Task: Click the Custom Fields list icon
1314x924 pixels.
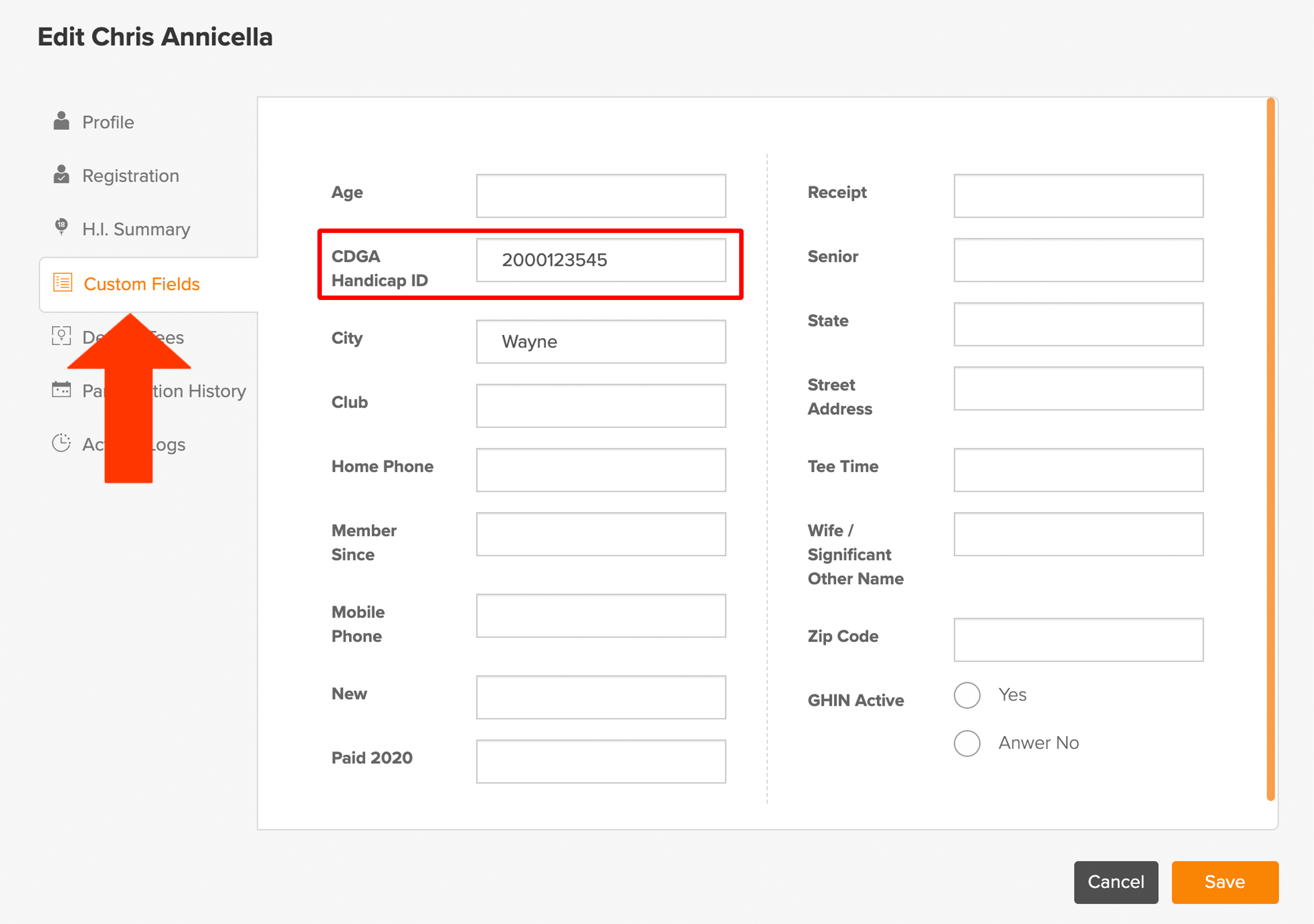Action: (62, 283)
